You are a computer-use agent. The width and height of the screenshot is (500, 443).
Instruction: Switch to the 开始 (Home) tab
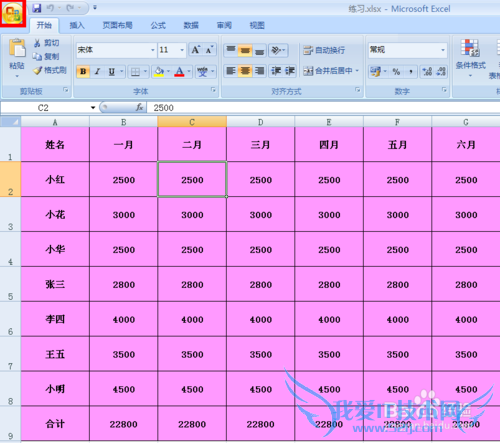click(44, 25)
